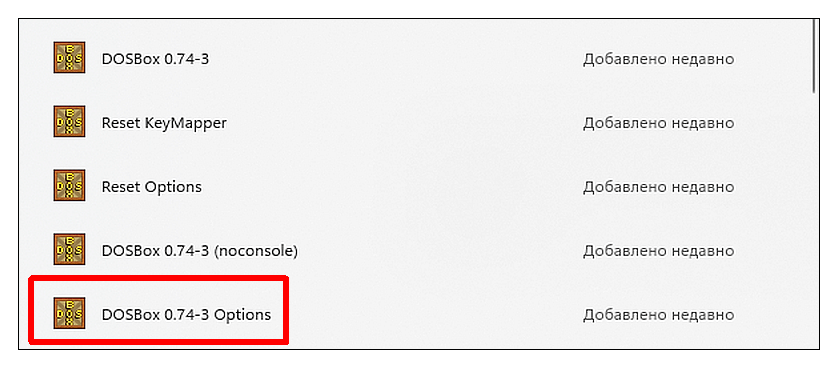
Task: Click the Reset KeyMapper icon
Action: (69, 122)
